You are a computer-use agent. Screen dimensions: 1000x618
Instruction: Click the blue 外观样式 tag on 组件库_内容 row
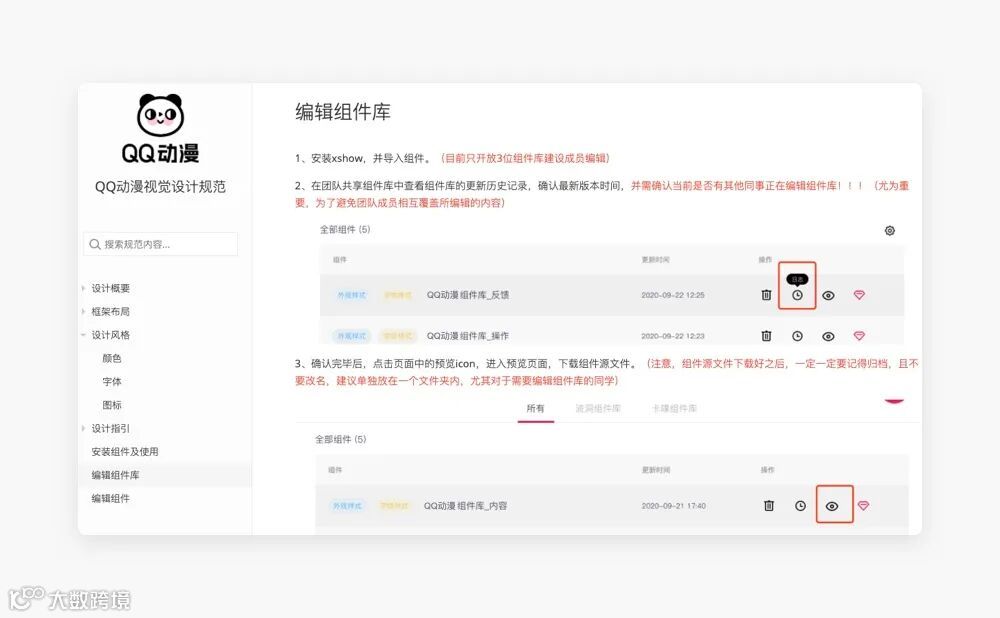(x=348, y=506)
